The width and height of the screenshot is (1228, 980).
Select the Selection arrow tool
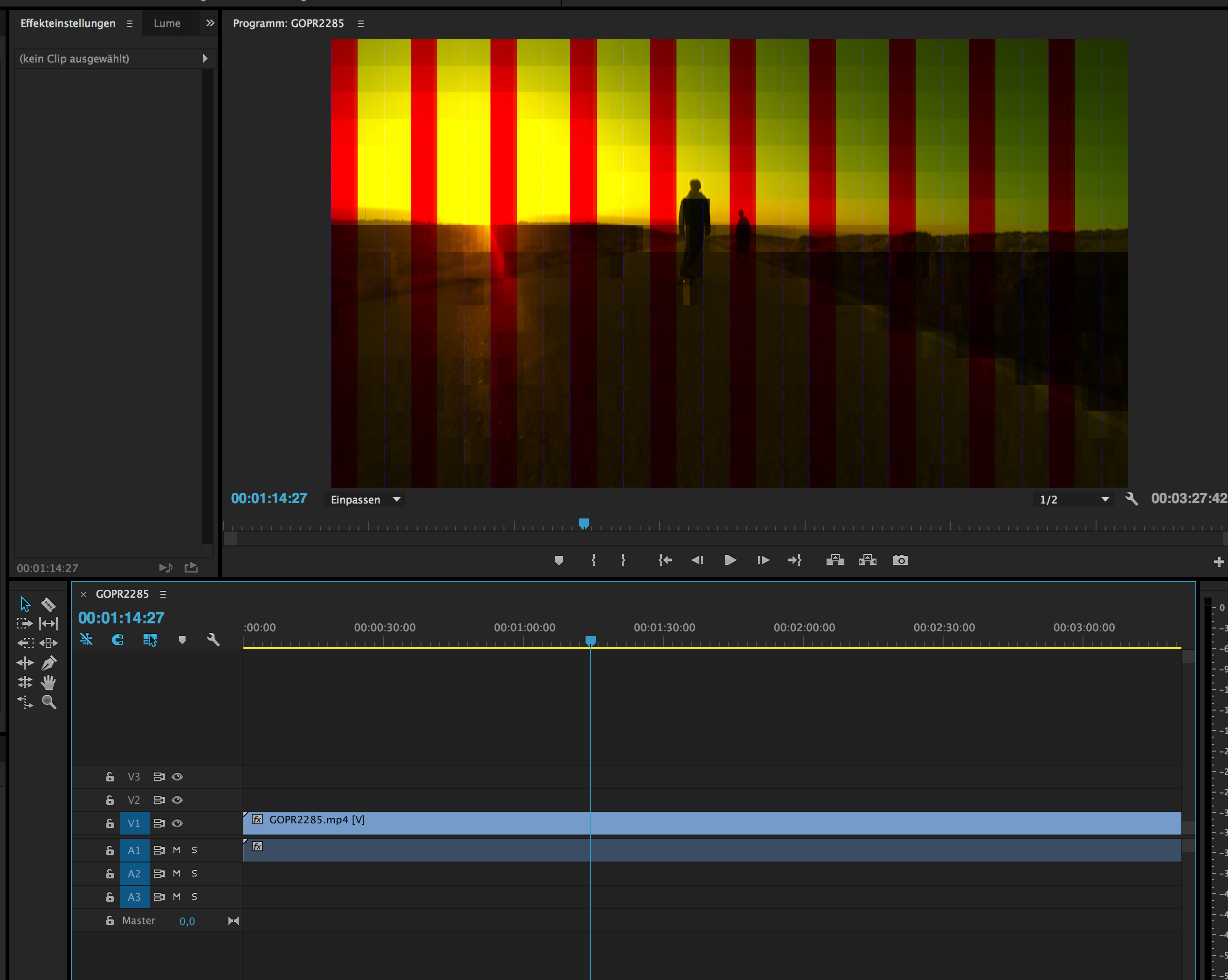(25, 604)
